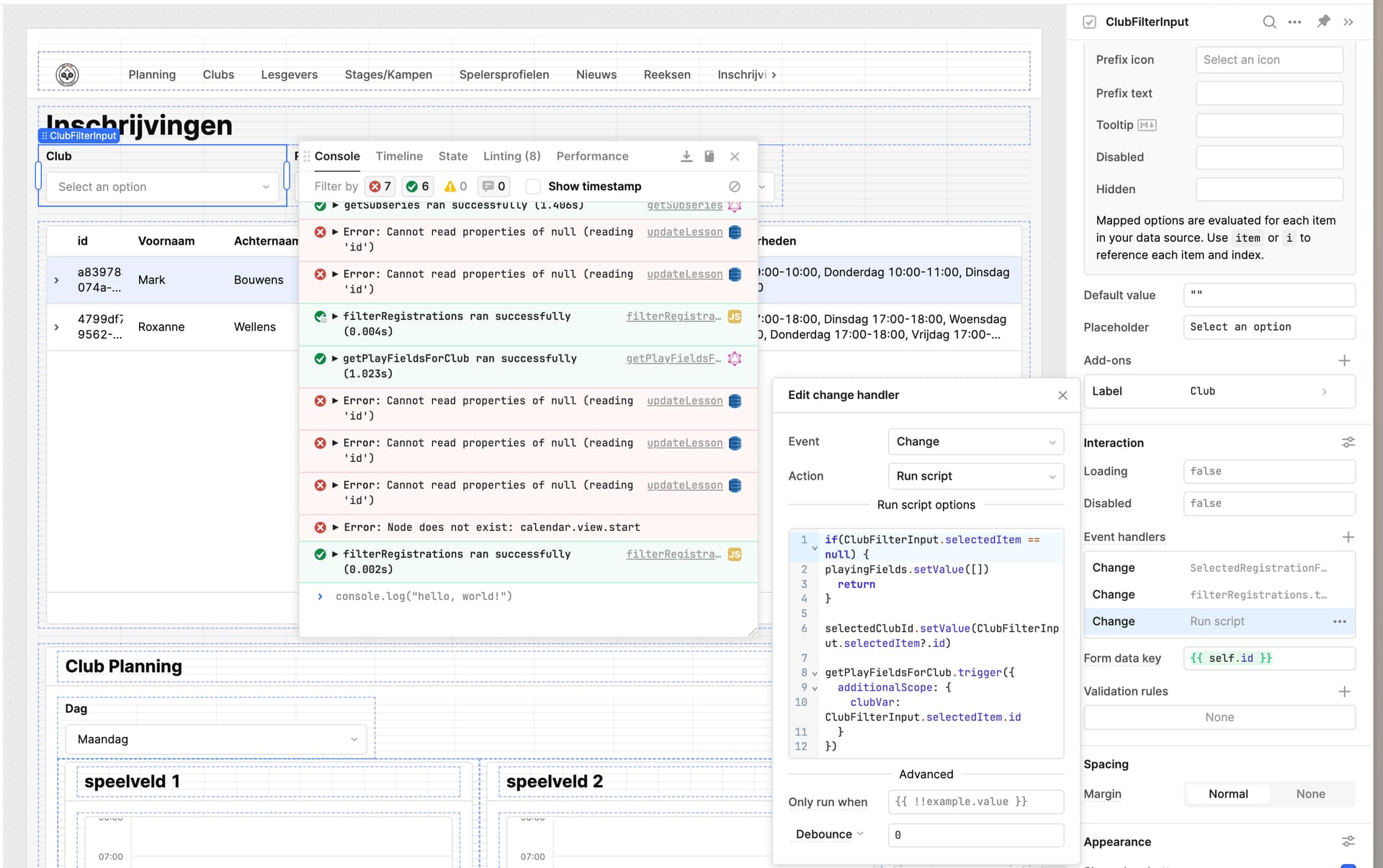Expand the Mark Bouwens table row
Screen dimensions: 1383x868
pos(57,280)
